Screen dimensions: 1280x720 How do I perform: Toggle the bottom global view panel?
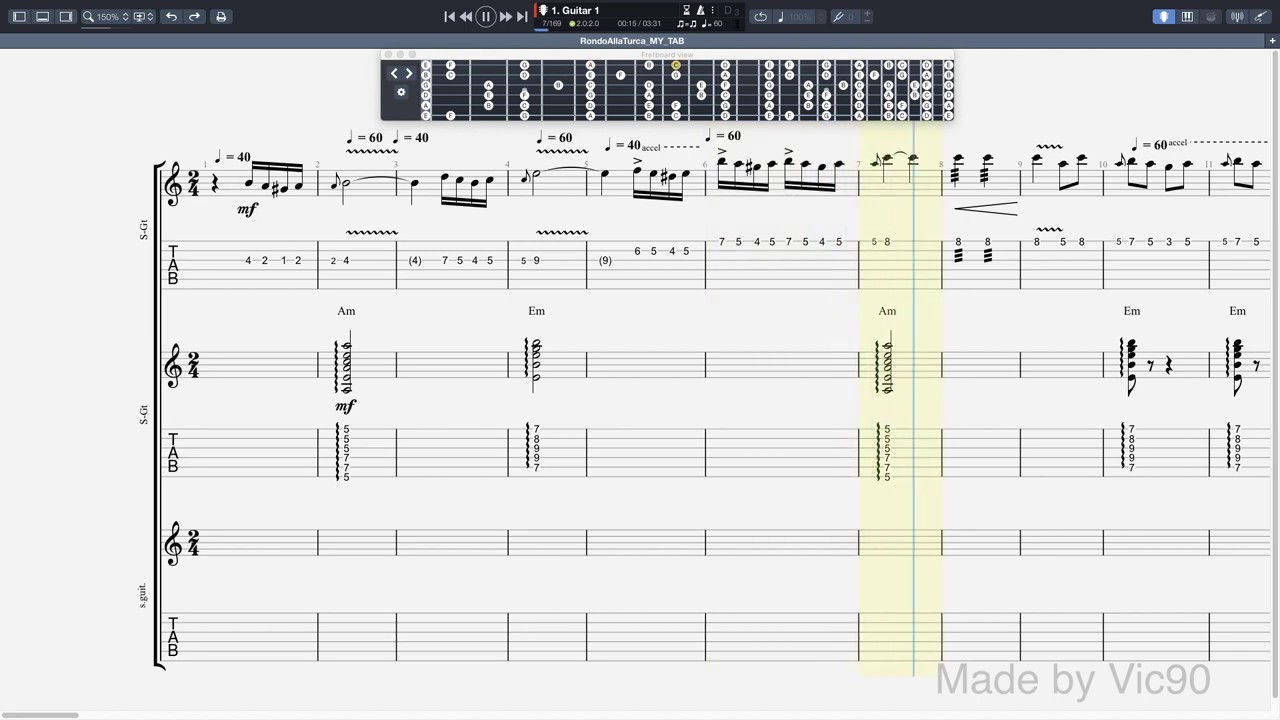click(x=42, y=16)
